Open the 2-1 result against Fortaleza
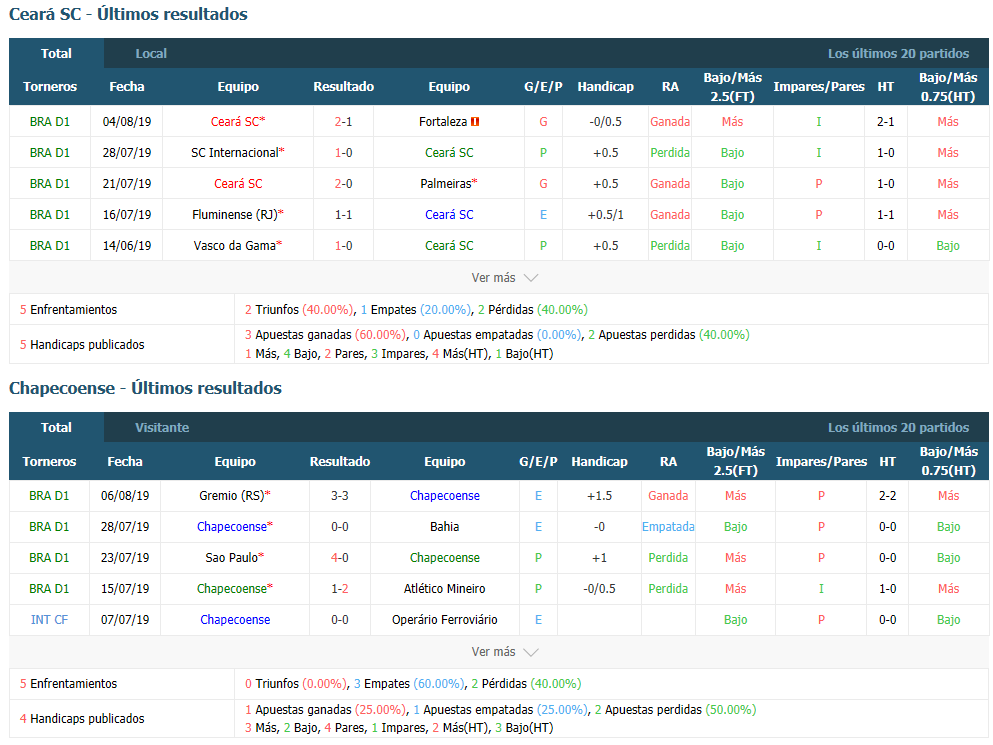 (x=343, y=122)
